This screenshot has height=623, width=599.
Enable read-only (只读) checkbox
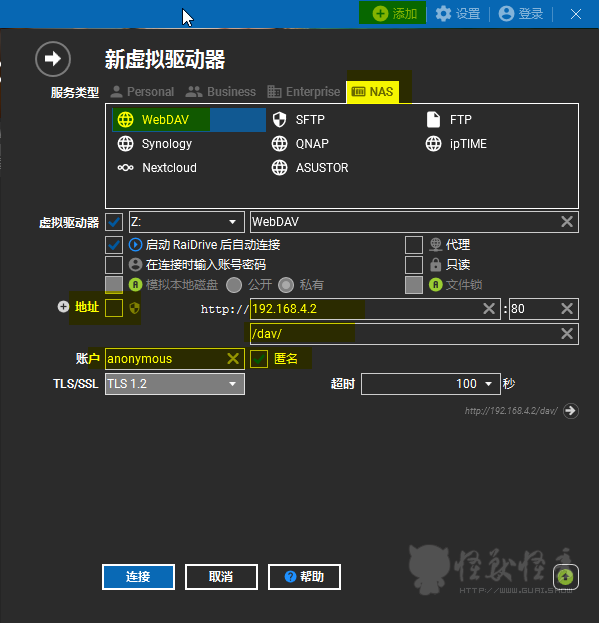pos(414,265)
